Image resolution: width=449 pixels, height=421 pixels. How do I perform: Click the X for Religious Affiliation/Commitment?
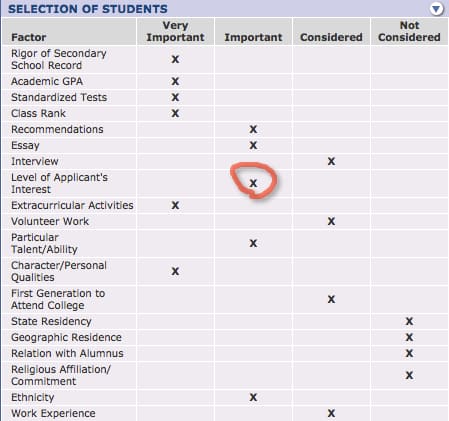pos(409,375)
